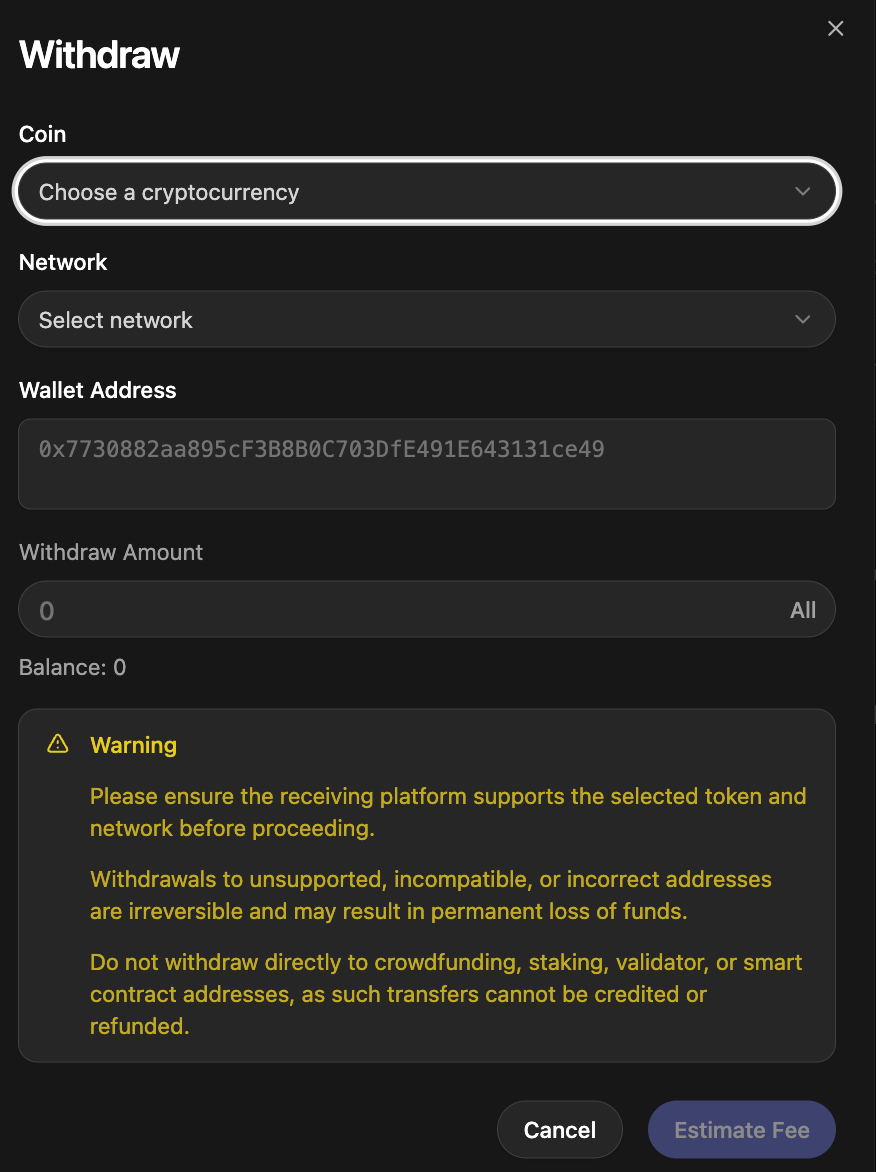Click the Wallet Address label
The width and height of the screenshot is (876, 1172).
coord(98,390)
